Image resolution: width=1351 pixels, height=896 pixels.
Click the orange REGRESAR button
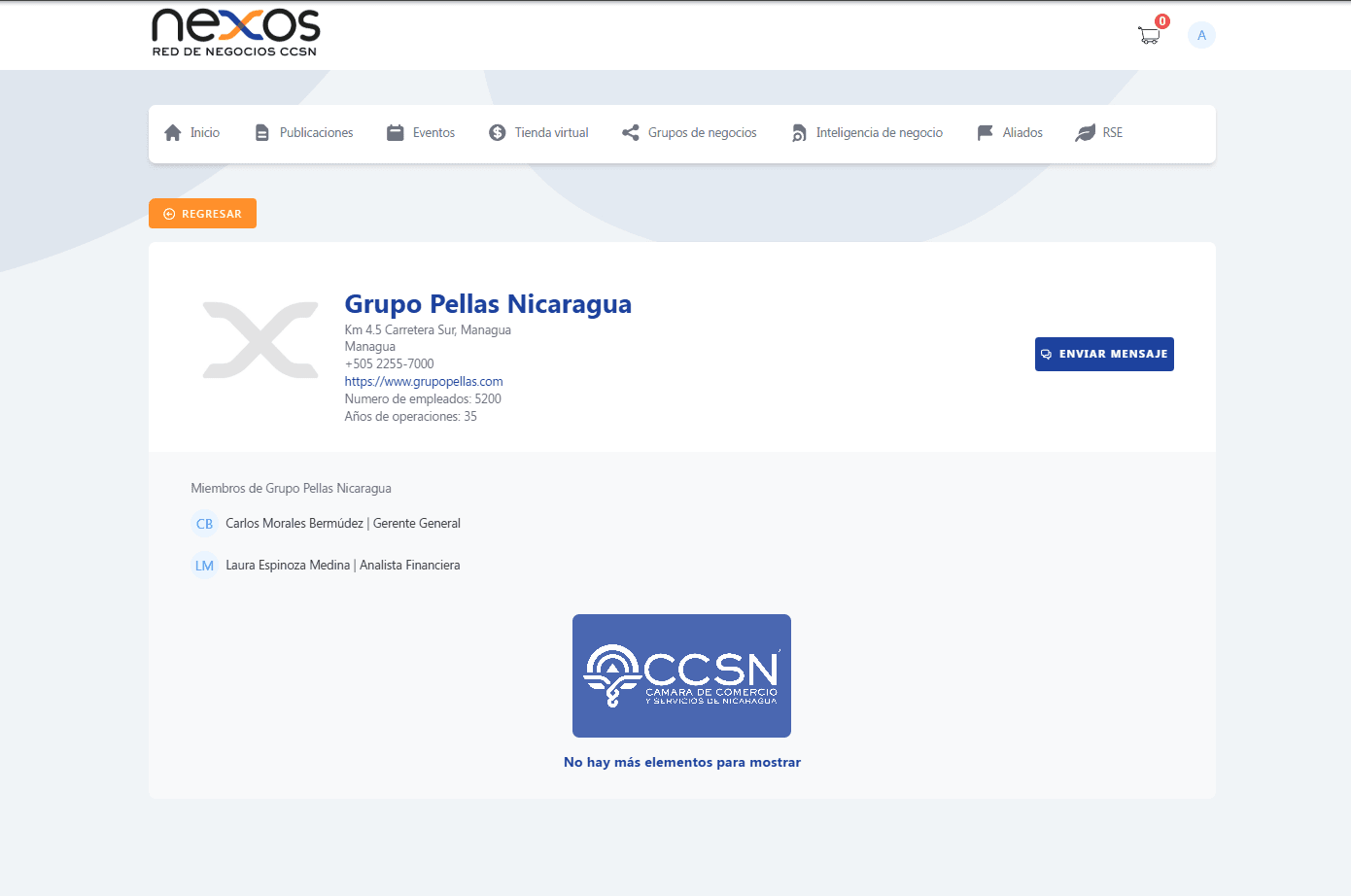tap(202, 214)
